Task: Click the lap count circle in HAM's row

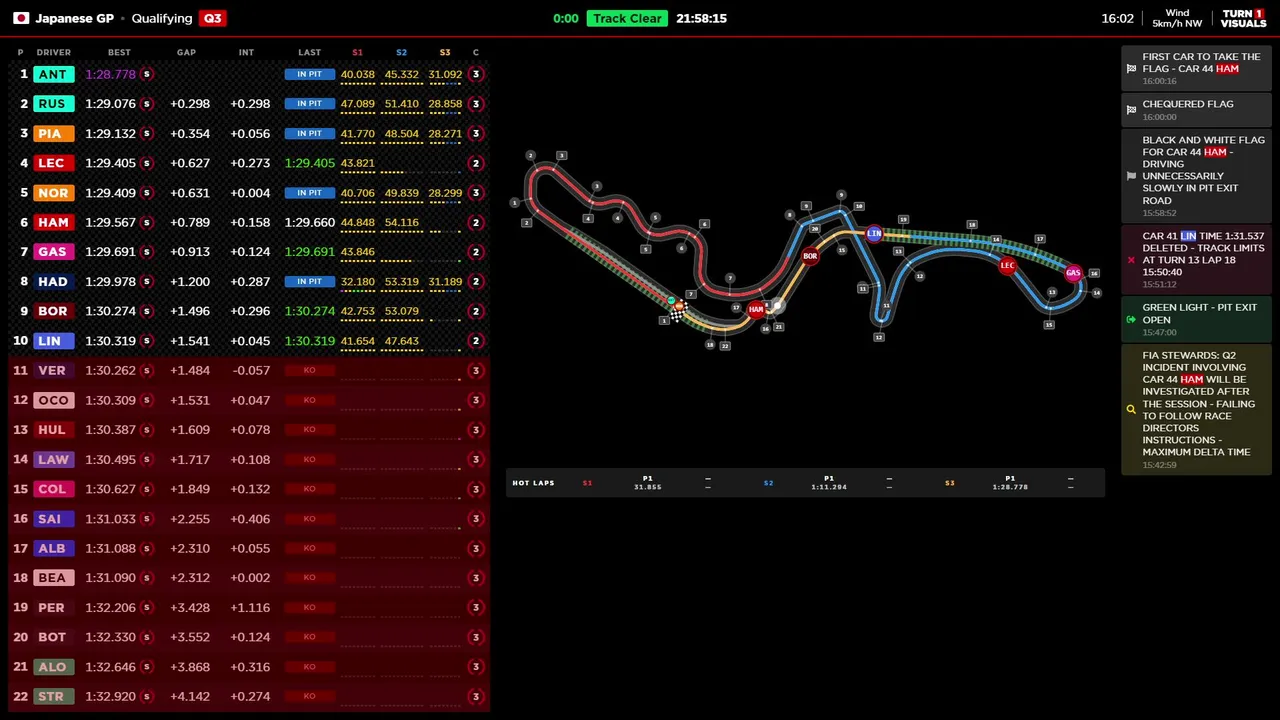Action: click(x=476, y=222)
